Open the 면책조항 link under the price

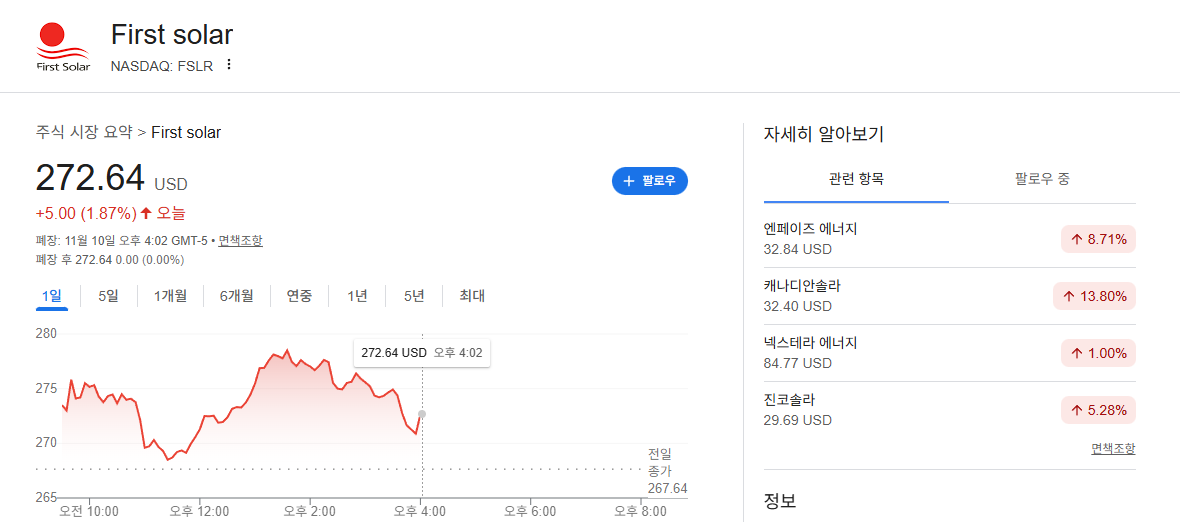tap(241, 241)
